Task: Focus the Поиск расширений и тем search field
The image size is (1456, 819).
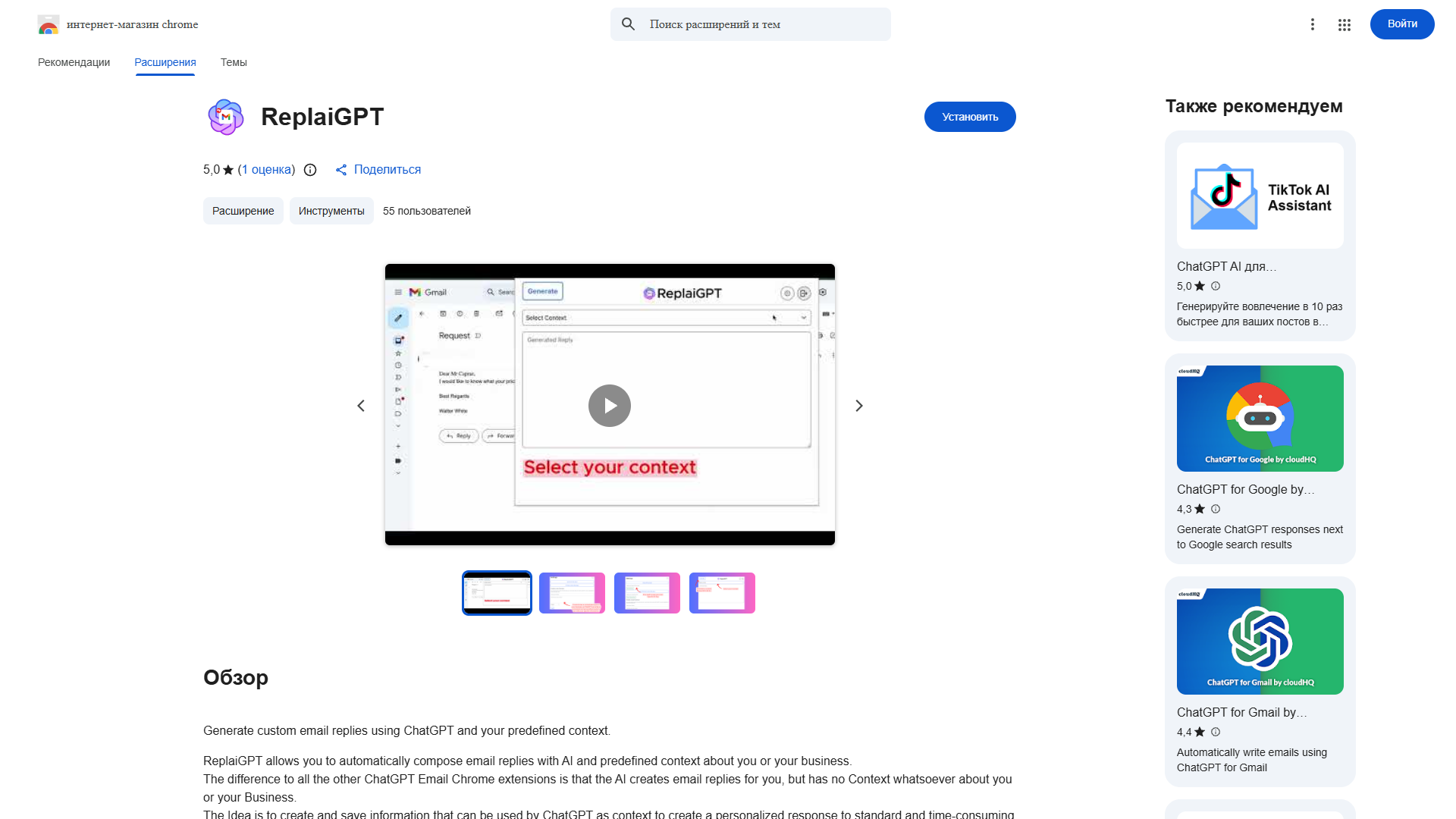Action: [x=751, y=24]
